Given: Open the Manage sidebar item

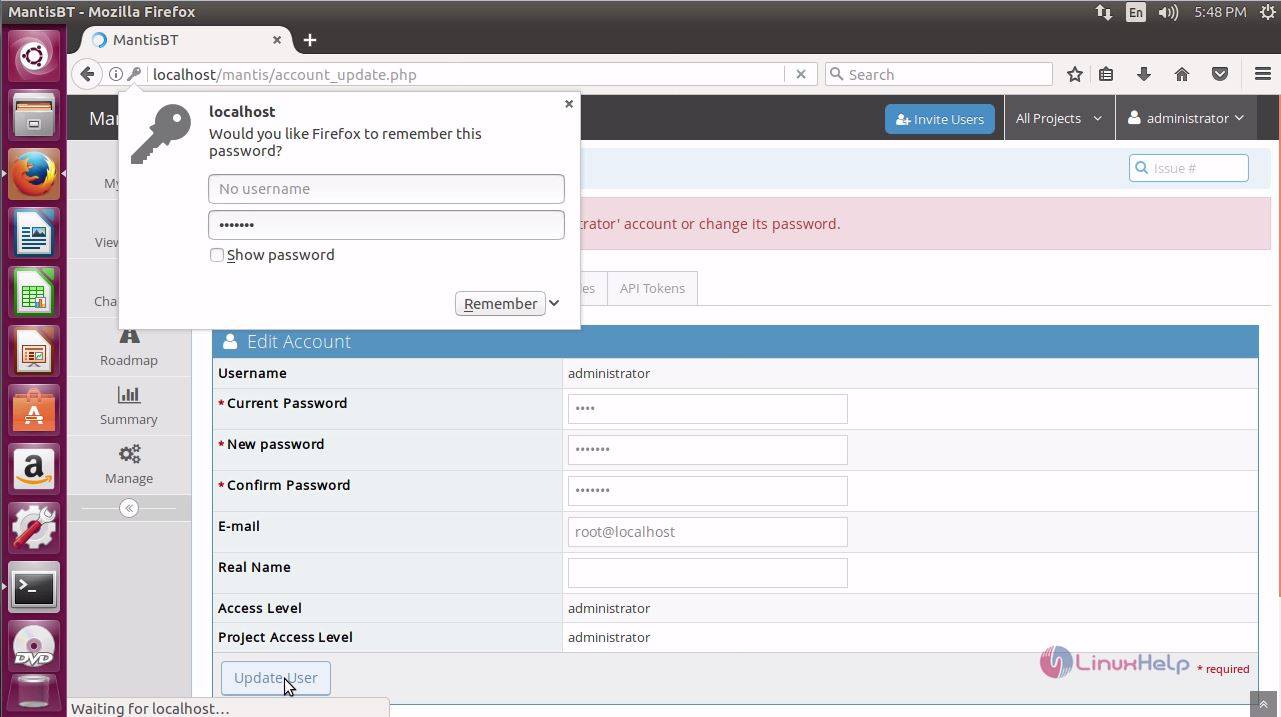Looking at the screenshot, I should pyautogui.click(x=129, y=465).
